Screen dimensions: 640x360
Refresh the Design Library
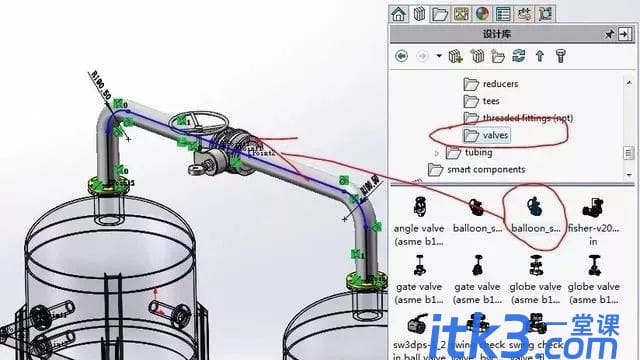pos(519,56)
